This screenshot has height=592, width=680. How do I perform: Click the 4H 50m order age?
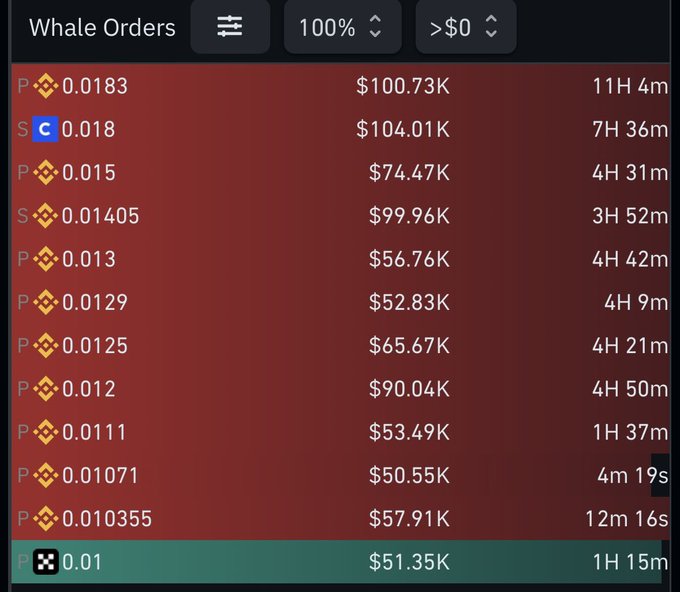point(631,389)
